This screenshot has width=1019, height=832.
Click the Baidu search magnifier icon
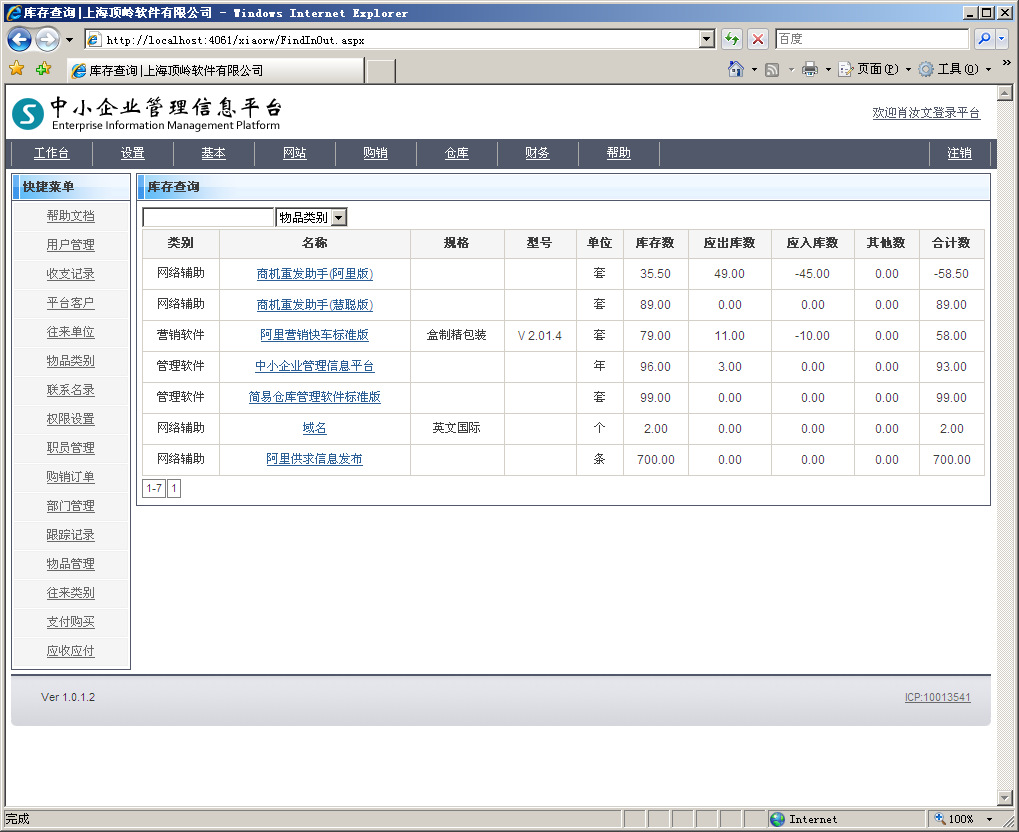(983, 39)
